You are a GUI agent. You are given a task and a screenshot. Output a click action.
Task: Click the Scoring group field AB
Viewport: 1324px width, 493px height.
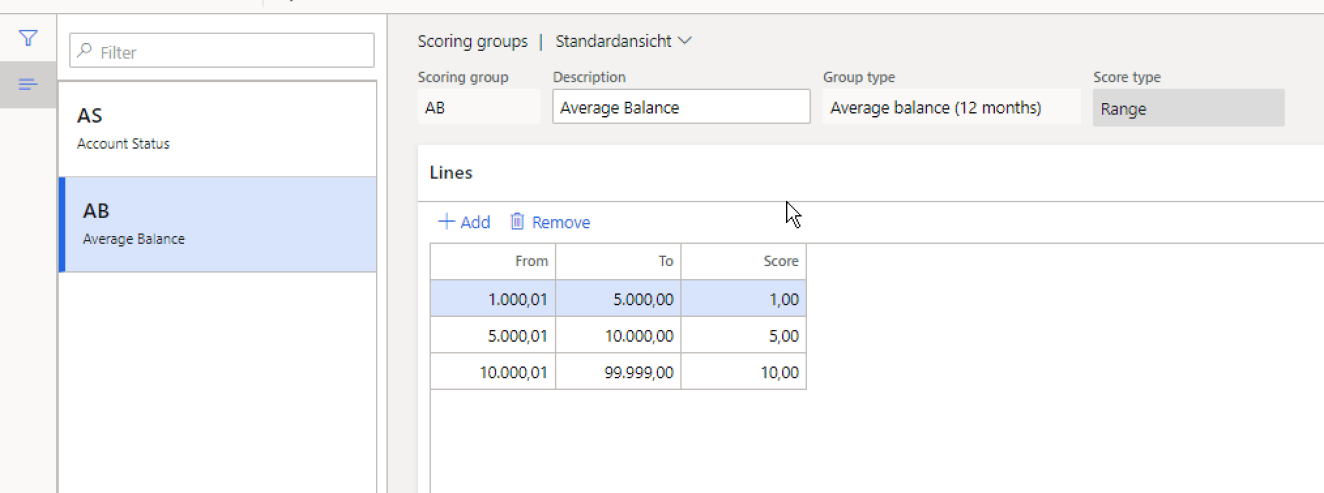[x=478, y=107]
